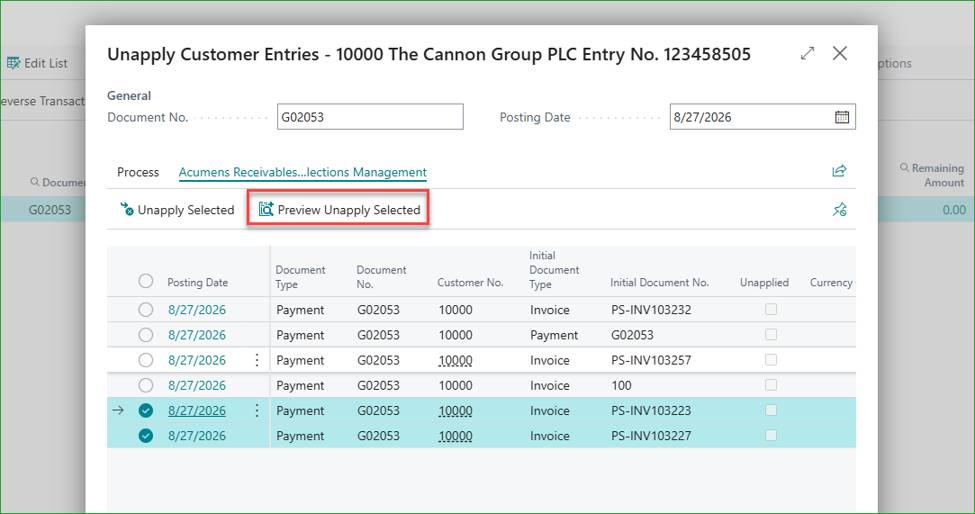The width and height of the screenshot is (975, 514).
Task: Switch to the Process tab
Action: pyautogui.click(x=138, y=172)
